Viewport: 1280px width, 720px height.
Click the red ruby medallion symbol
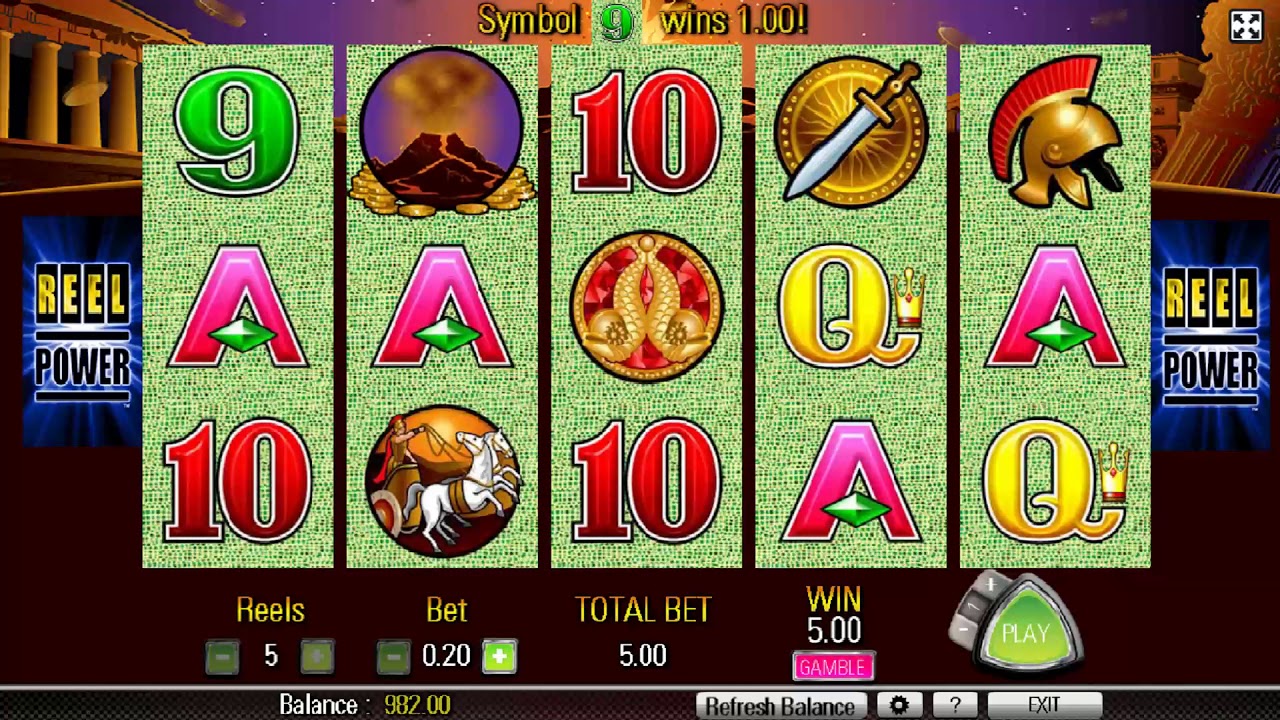(646, 306)
